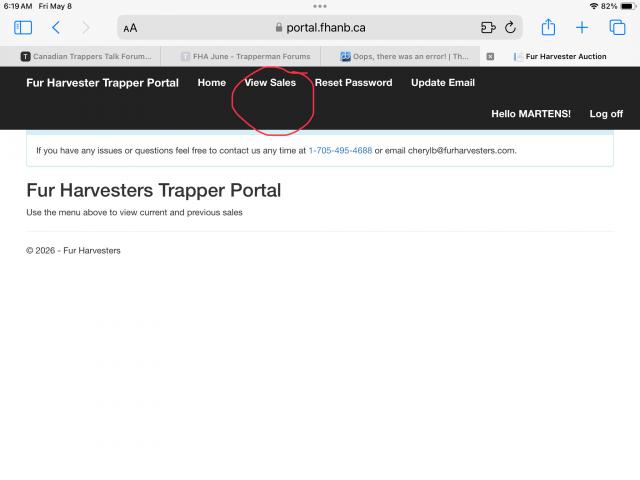Log off from the portal
Image resolution: width=640 pixels, height=480 pixels.
click(x=606, y=114)
